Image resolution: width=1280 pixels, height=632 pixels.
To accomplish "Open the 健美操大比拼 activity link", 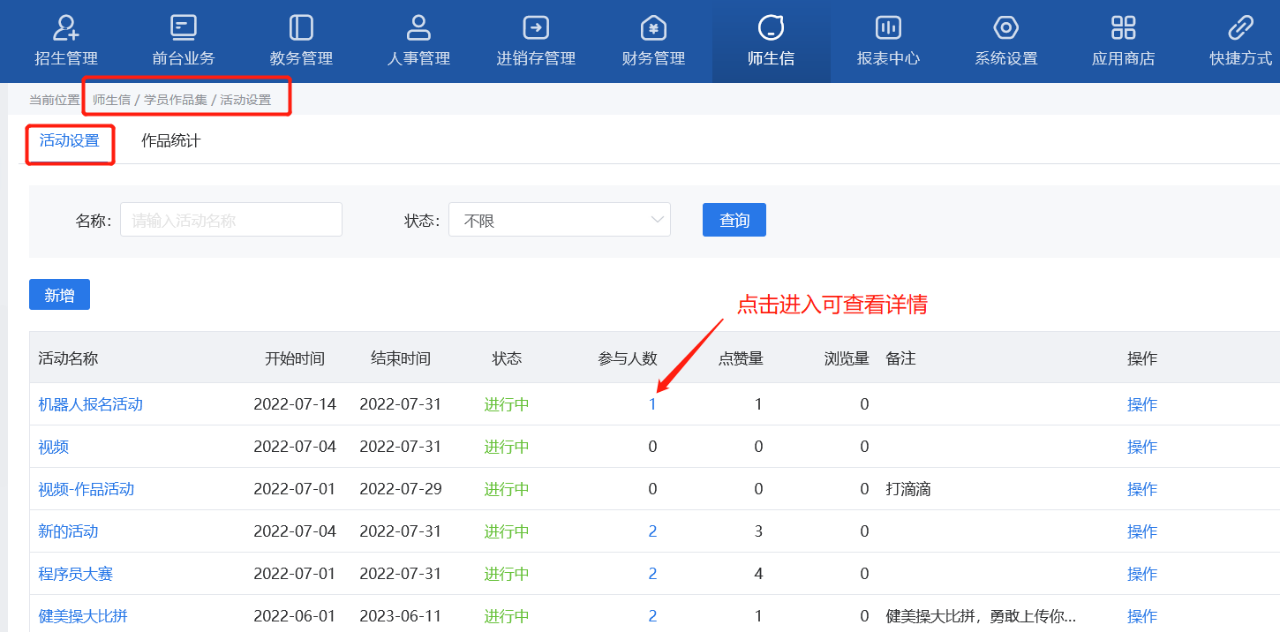I will tap(83, 616).
